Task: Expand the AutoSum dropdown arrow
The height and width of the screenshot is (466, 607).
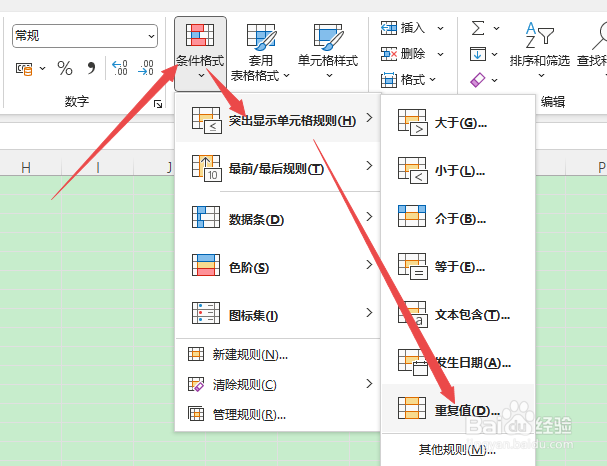Action: [496, 28]
